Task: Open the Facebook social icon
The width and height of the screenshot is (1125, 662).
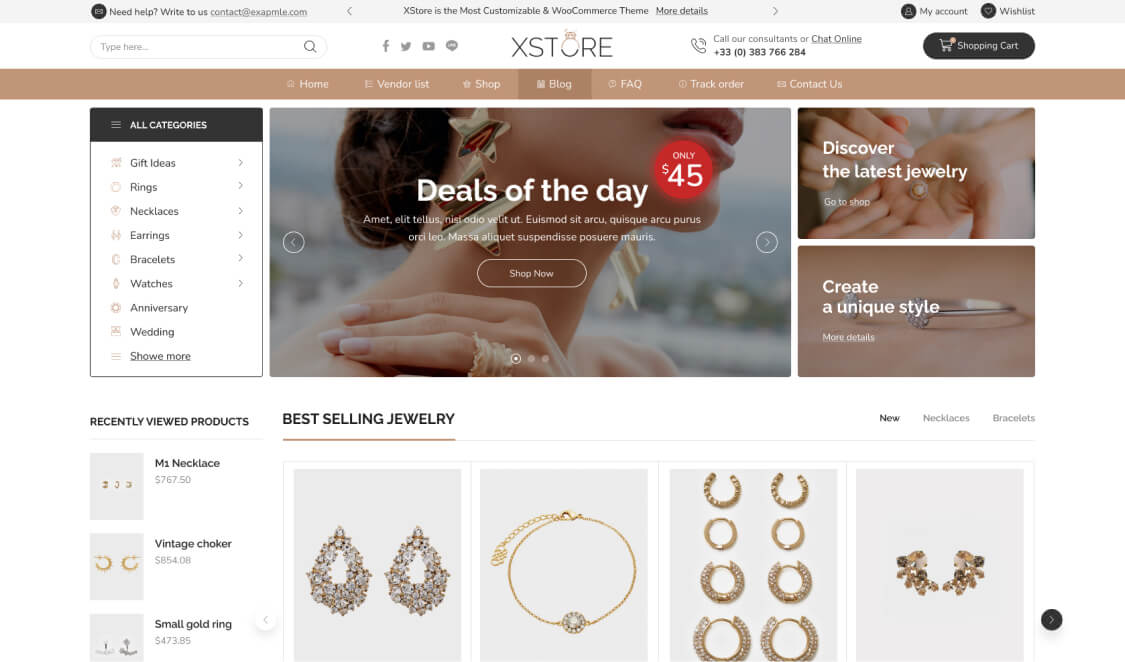Action: coord(385,46)
